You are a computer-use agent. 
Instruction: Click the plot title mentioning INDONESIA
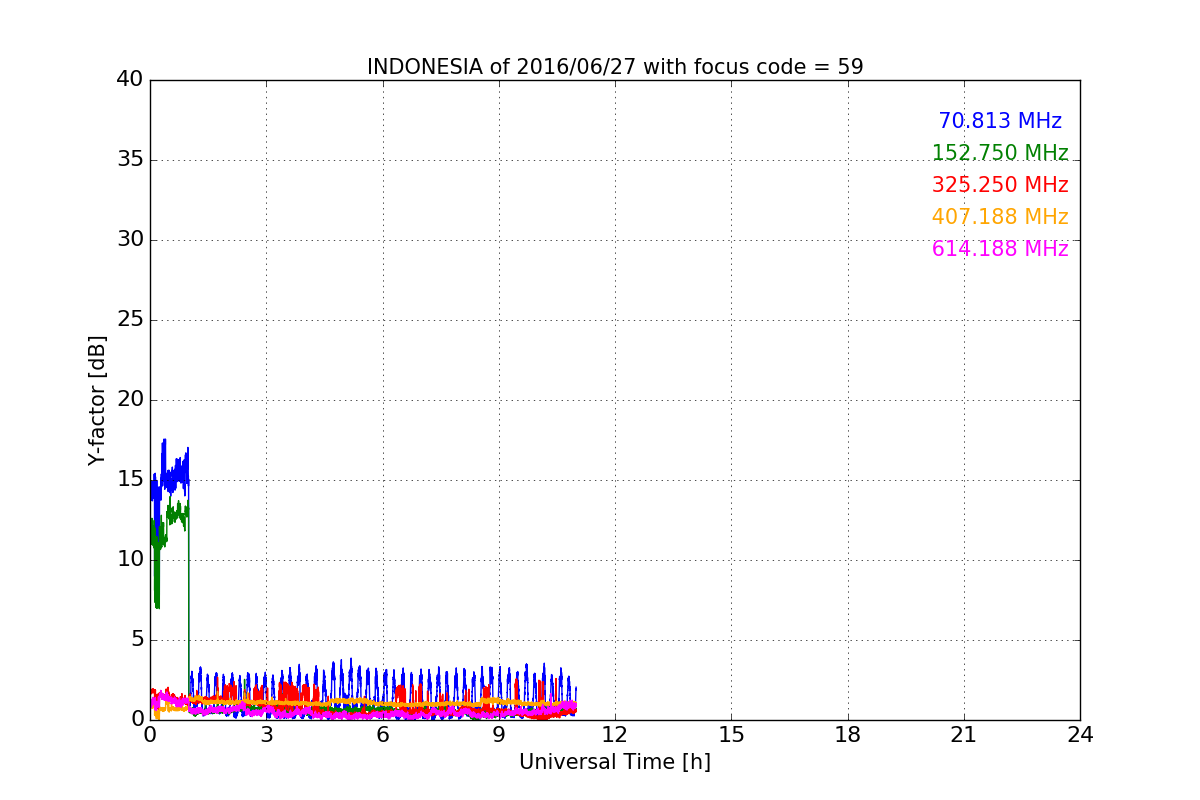(x=615, y=67)
